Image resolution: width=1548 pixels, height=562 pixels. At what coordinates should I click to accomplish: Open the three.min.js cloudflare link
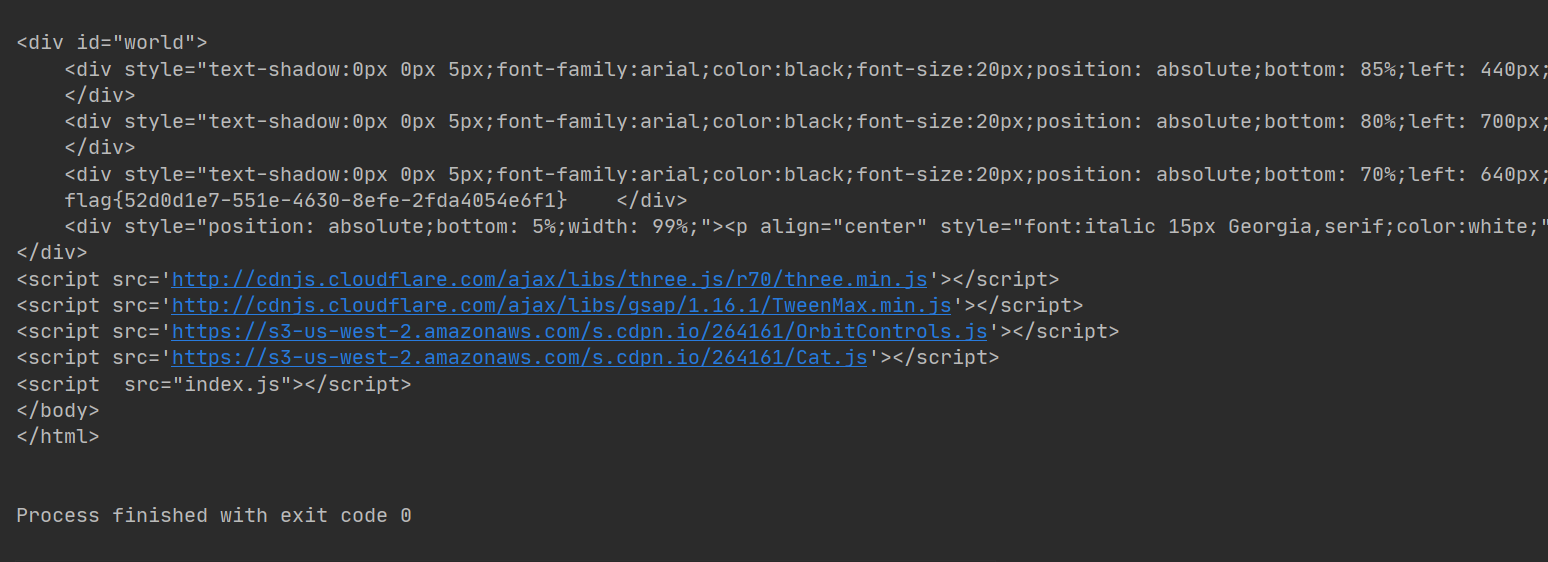[x=550, y=279]
